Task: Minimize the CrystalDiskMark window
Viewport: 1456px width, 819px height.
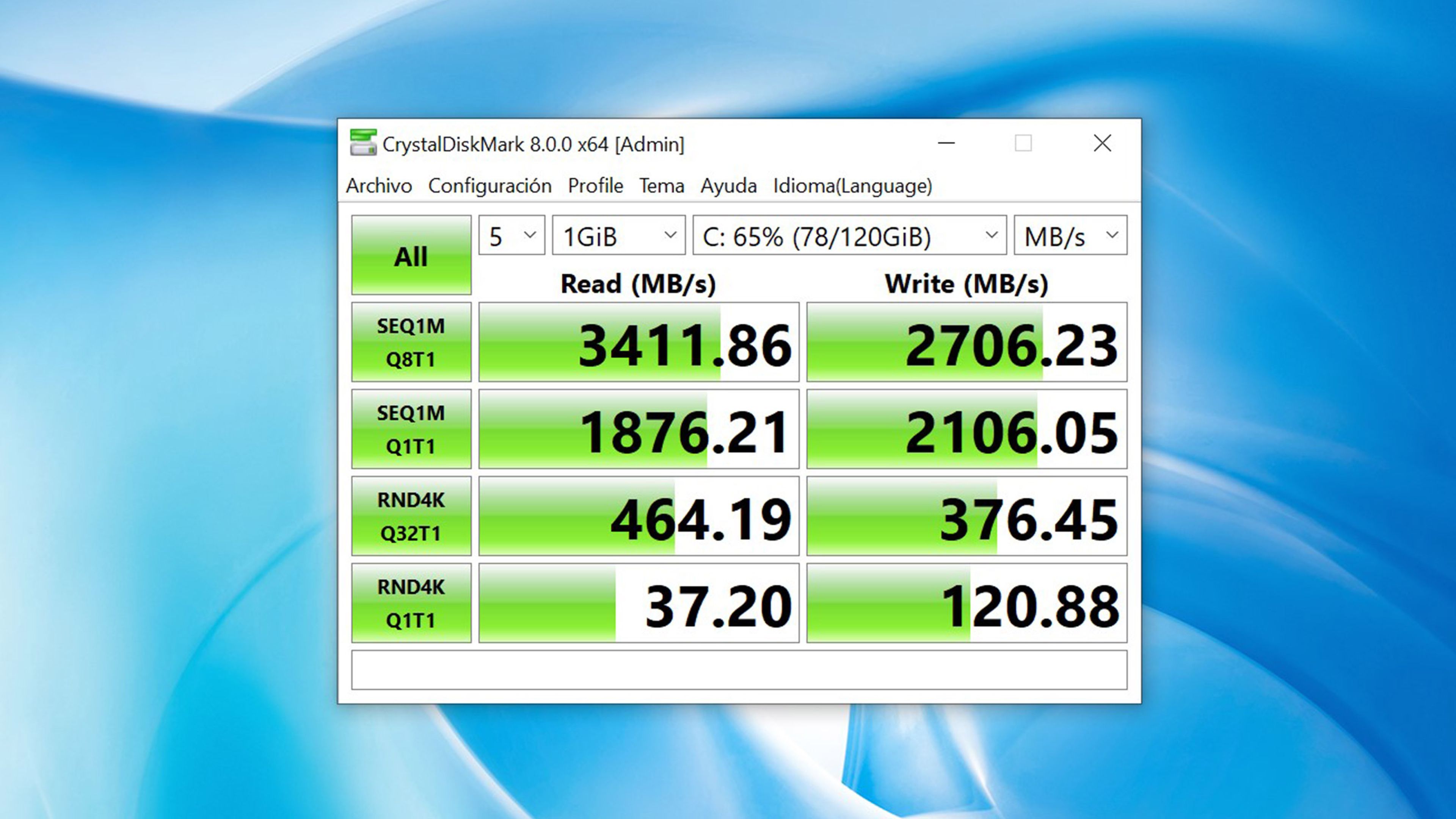Action: pos(946,144)
